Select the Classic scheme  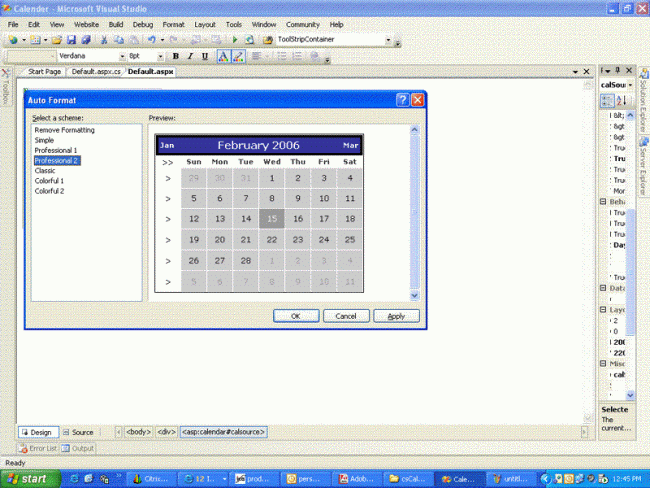(x=45, y=170)
